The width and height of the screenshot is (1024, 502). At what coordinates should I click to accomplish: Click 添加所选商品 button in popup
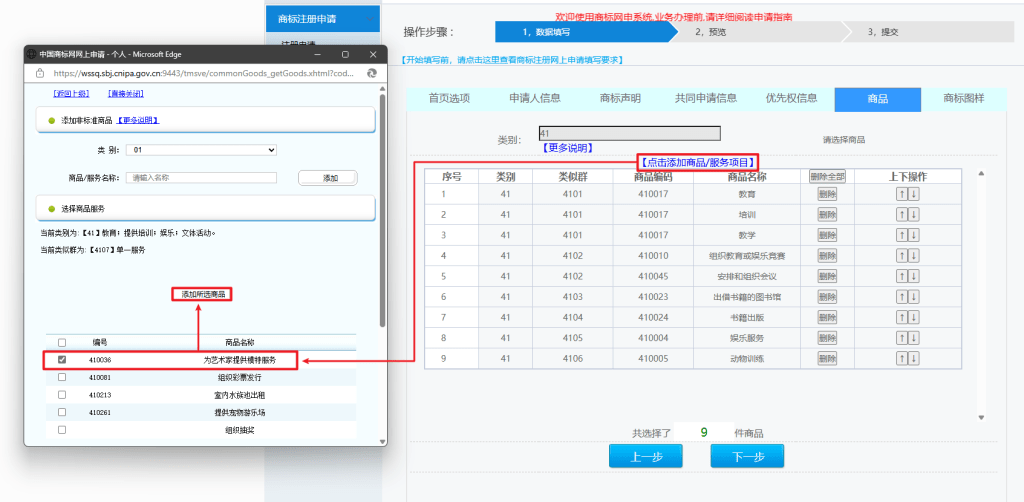point(202,294)
